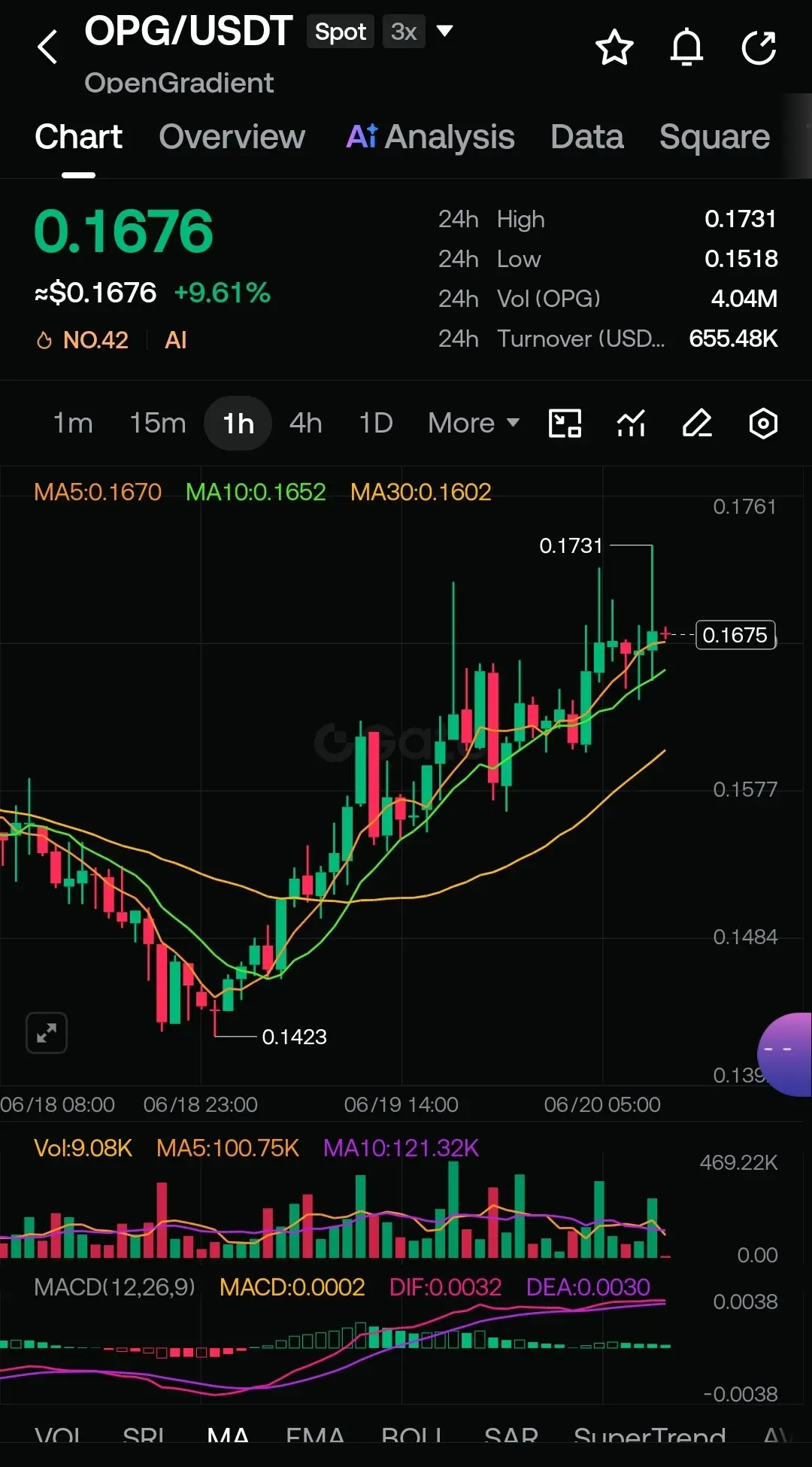
Task: Tap the +9.61% change percentage
Action: pos(222,293)
